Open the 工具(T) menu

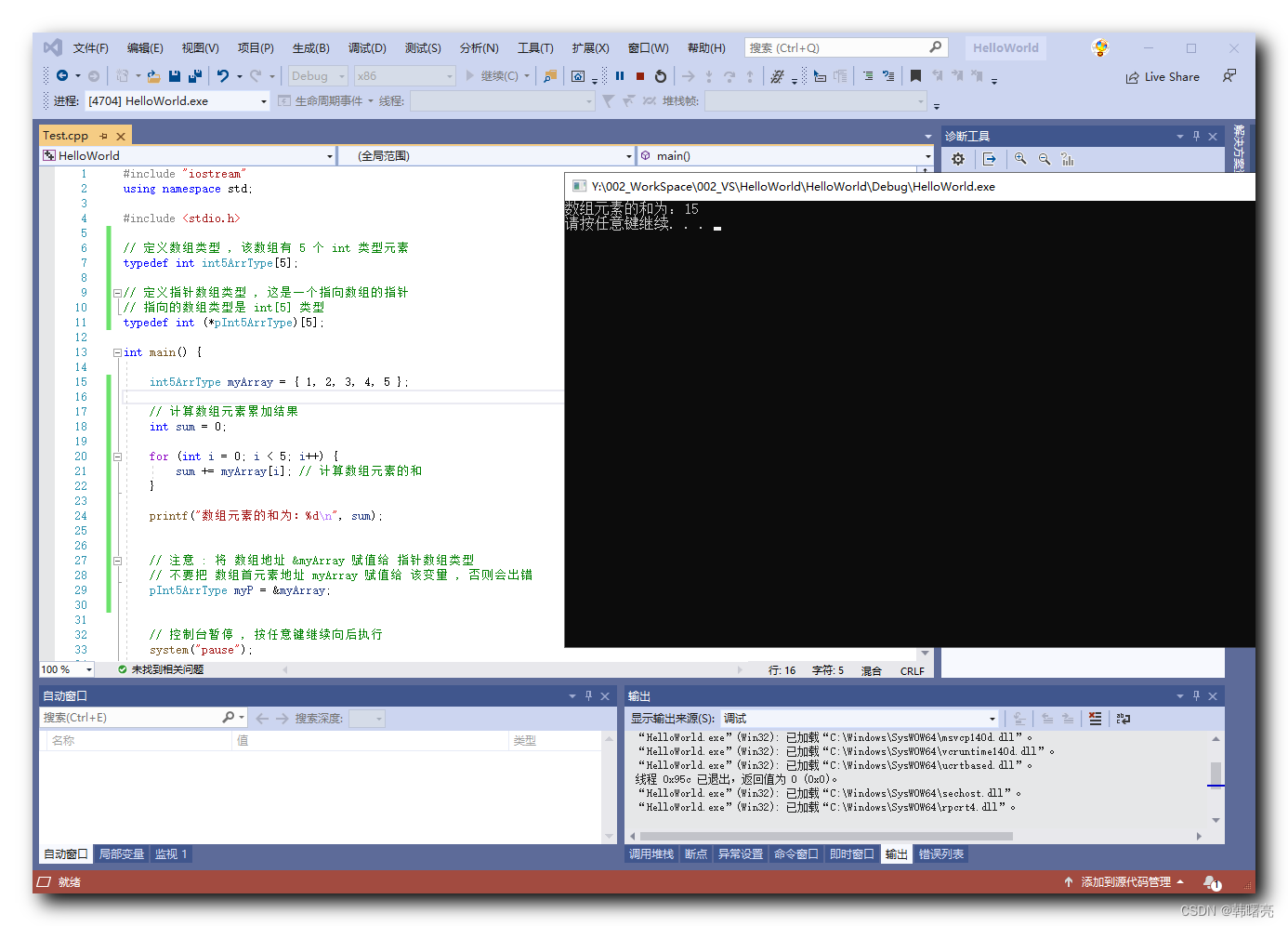pos(535,48)
